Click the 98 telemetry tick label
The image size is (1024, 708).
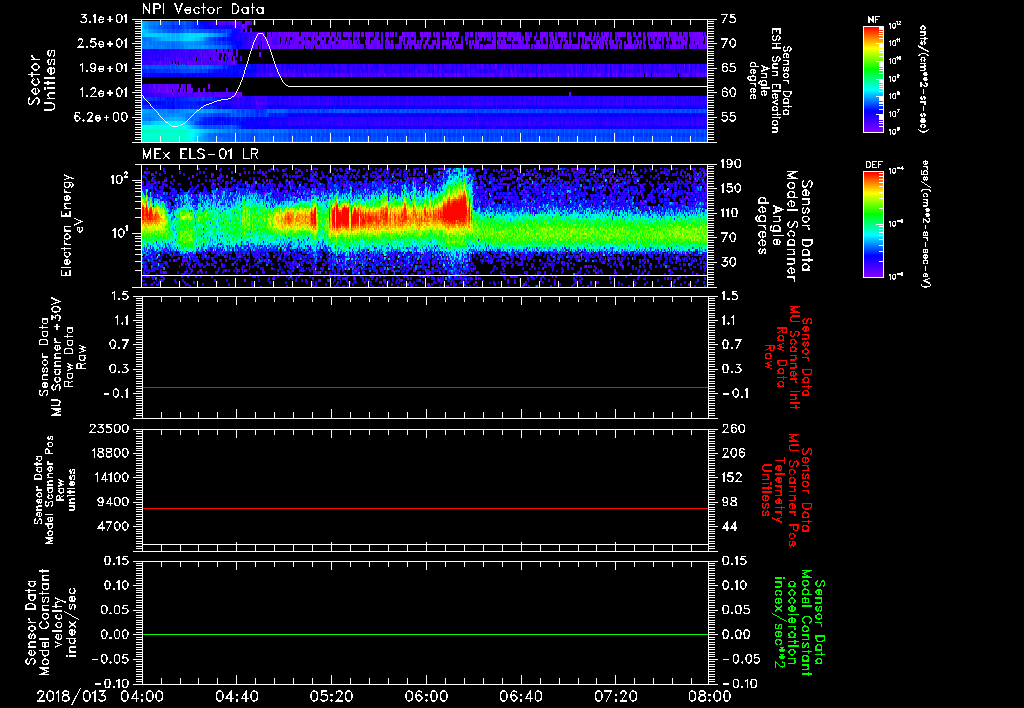[729, 502]
